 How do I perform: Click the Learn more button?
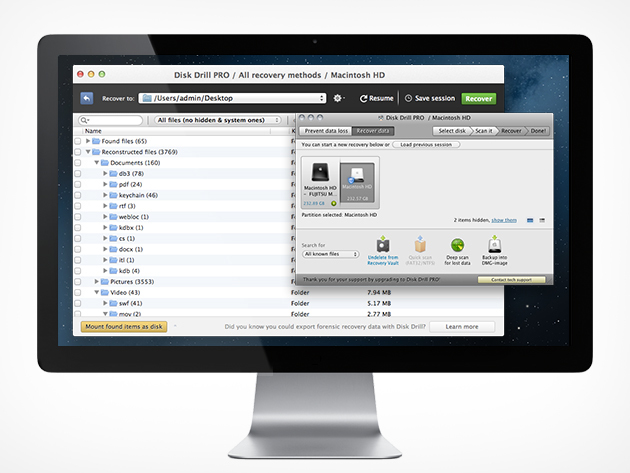tap(462, 327)
